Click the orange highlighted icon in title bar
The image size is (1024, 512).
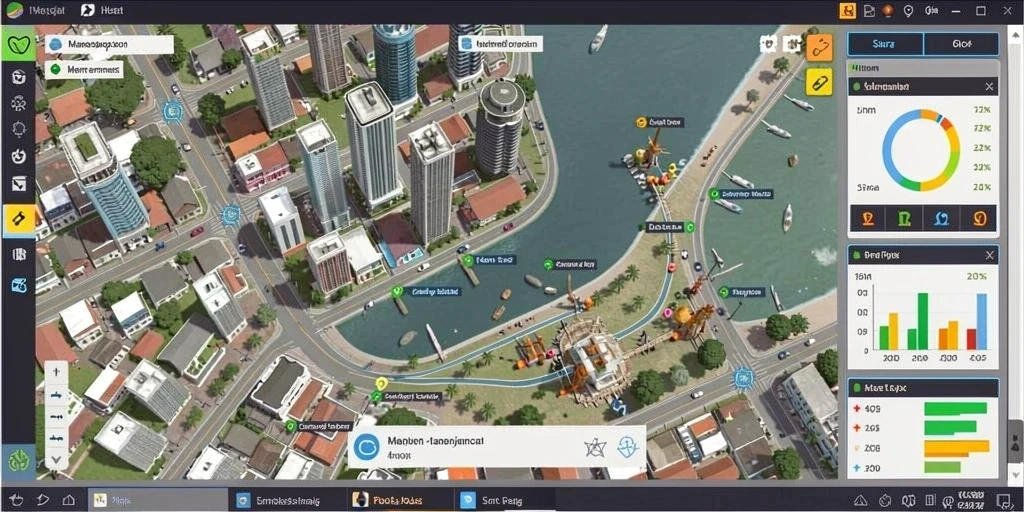(847, 10)
